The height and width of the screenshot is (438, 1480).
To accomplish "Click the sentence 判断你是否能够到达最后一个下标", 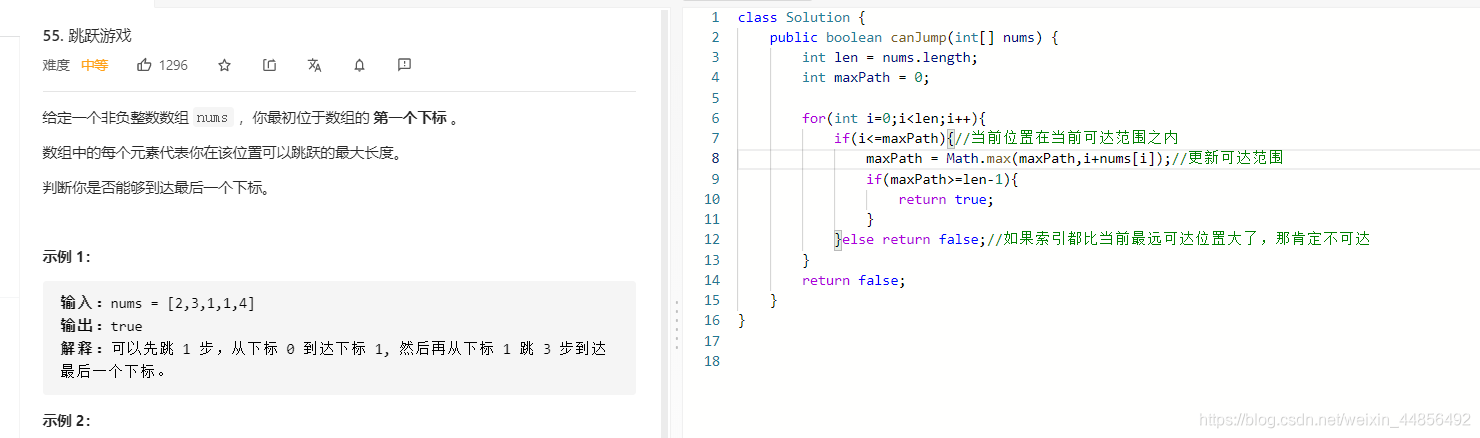I will pyautogui.click(x=157, y=188).
